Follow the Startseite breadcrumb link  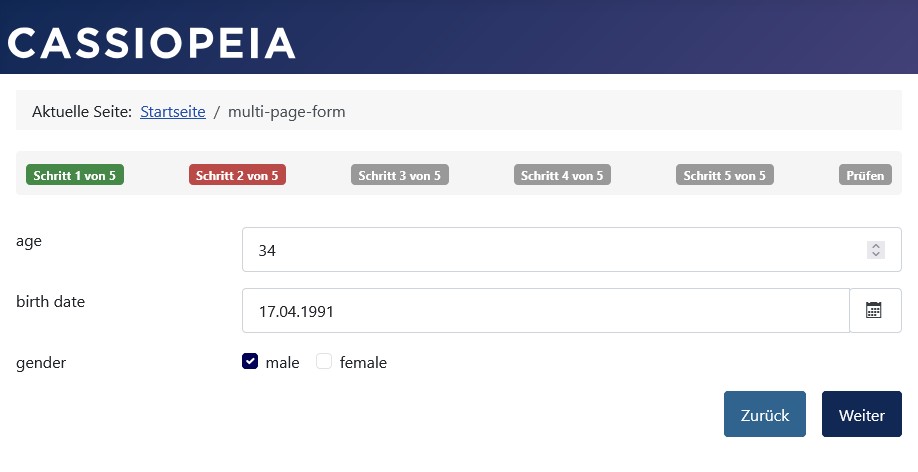click(x=172, y=112)
